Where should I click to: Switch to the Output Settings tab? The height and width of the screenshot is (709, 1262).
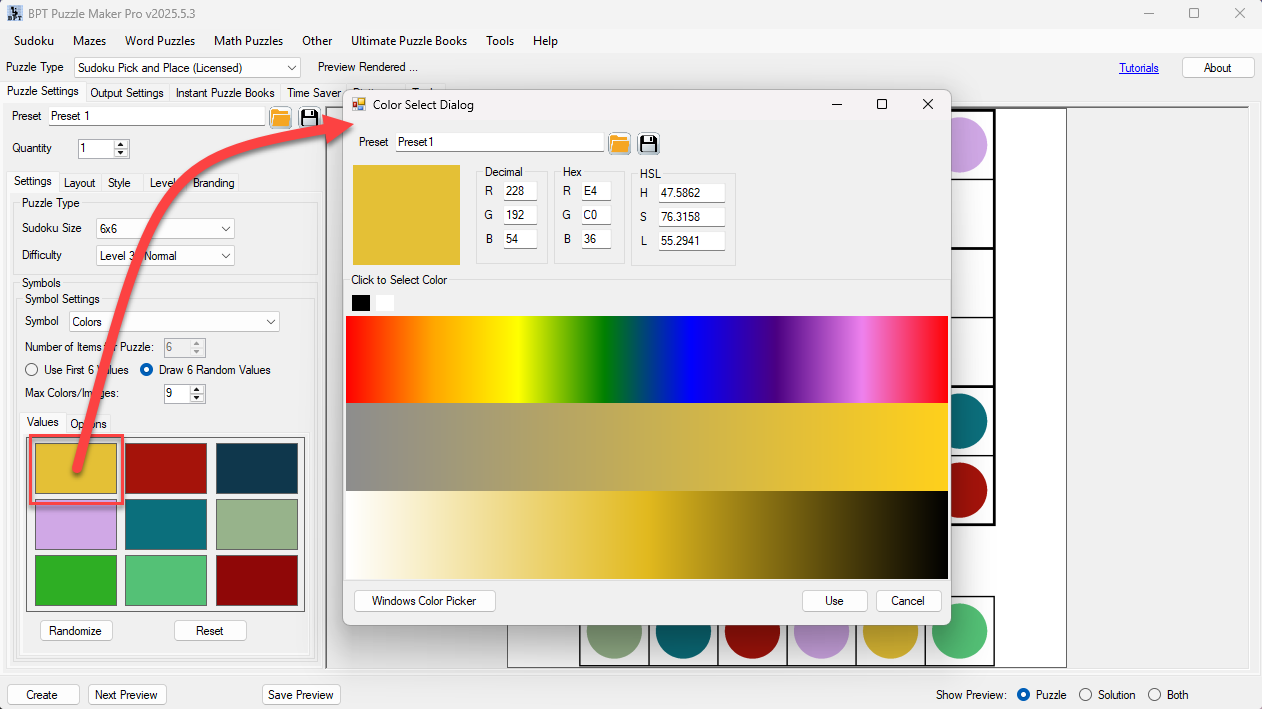pos(127,93)
